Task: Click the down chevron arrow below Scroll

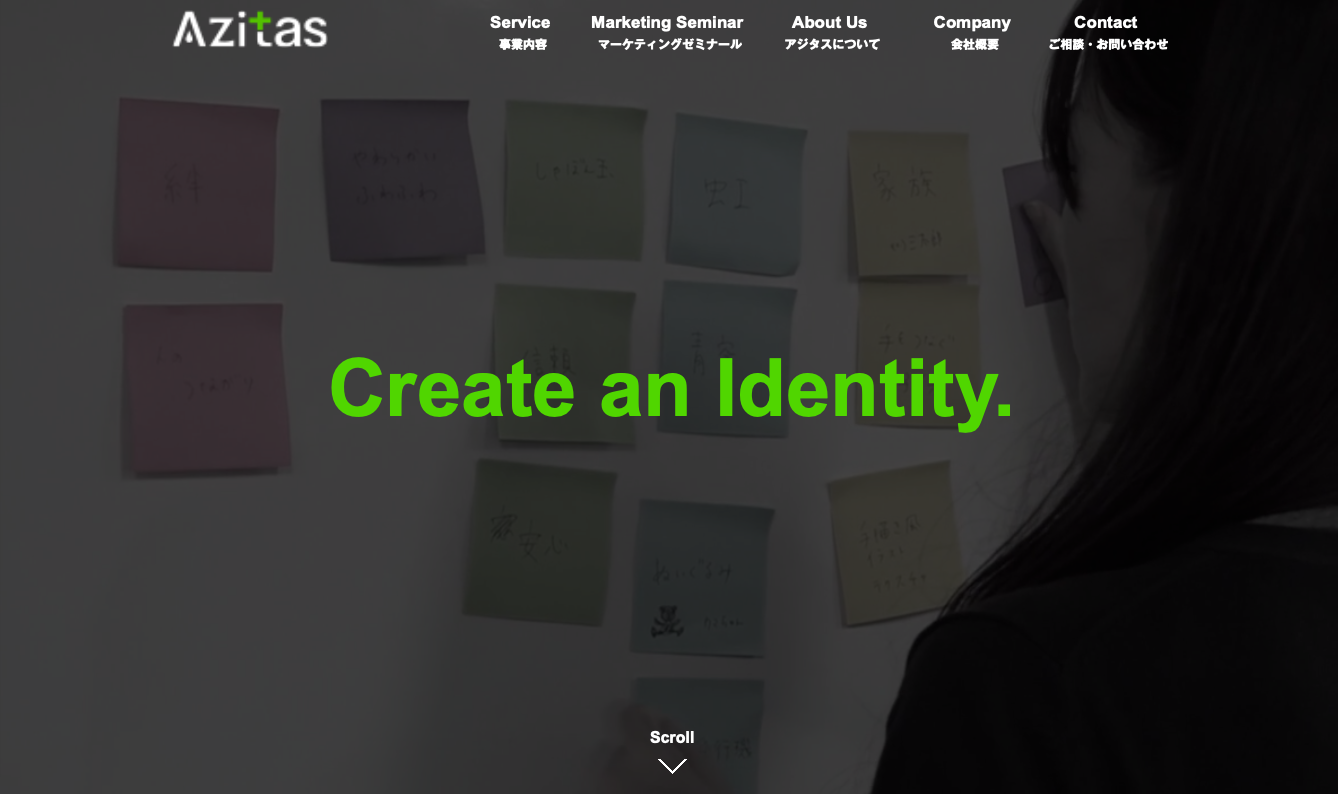Action: (x=672, y=766)
